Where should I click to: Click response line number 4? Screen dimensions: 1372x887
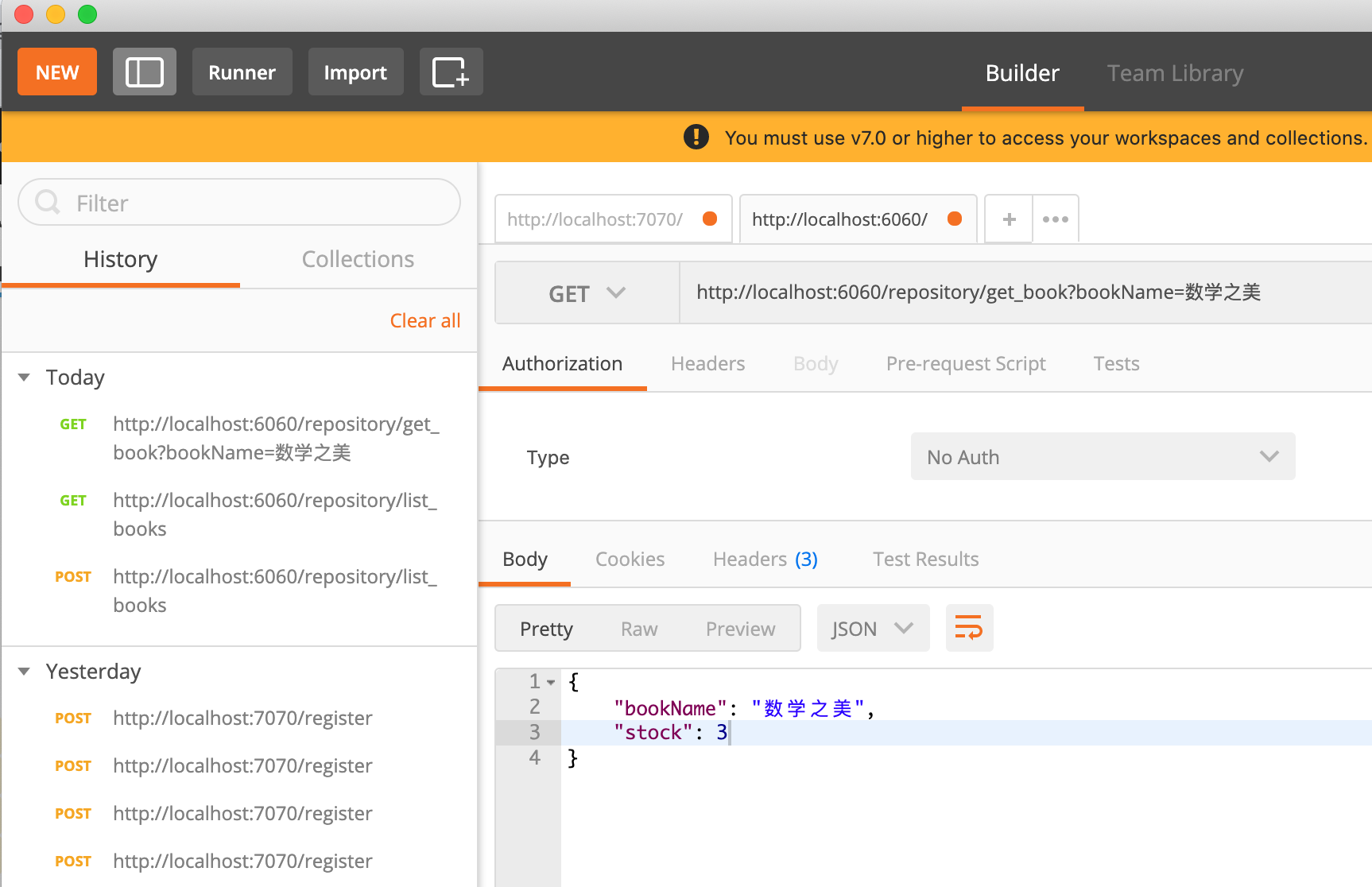coord(534,757)
